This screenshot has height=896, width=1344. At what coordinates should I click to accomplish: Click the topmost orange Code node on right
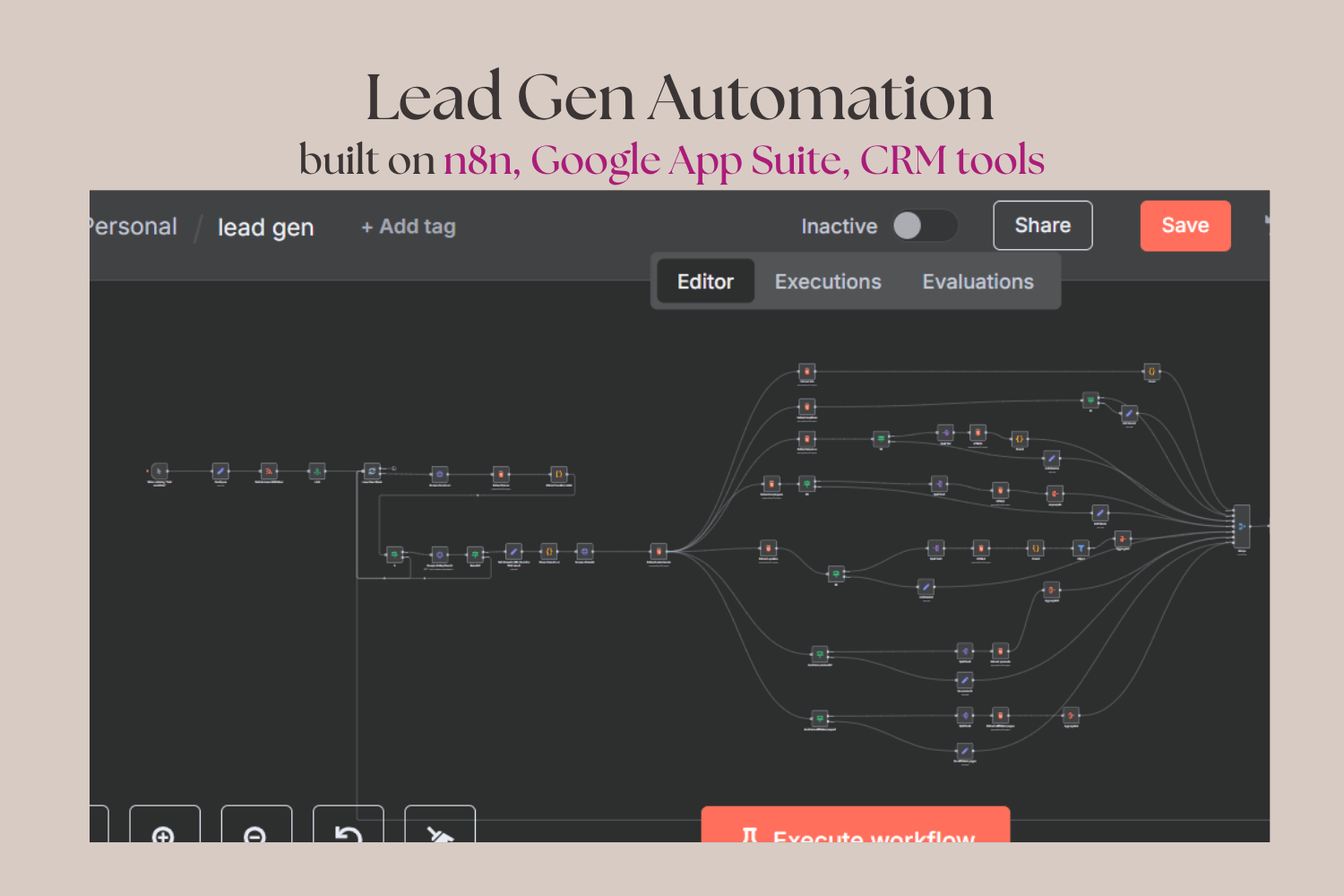1151,371
